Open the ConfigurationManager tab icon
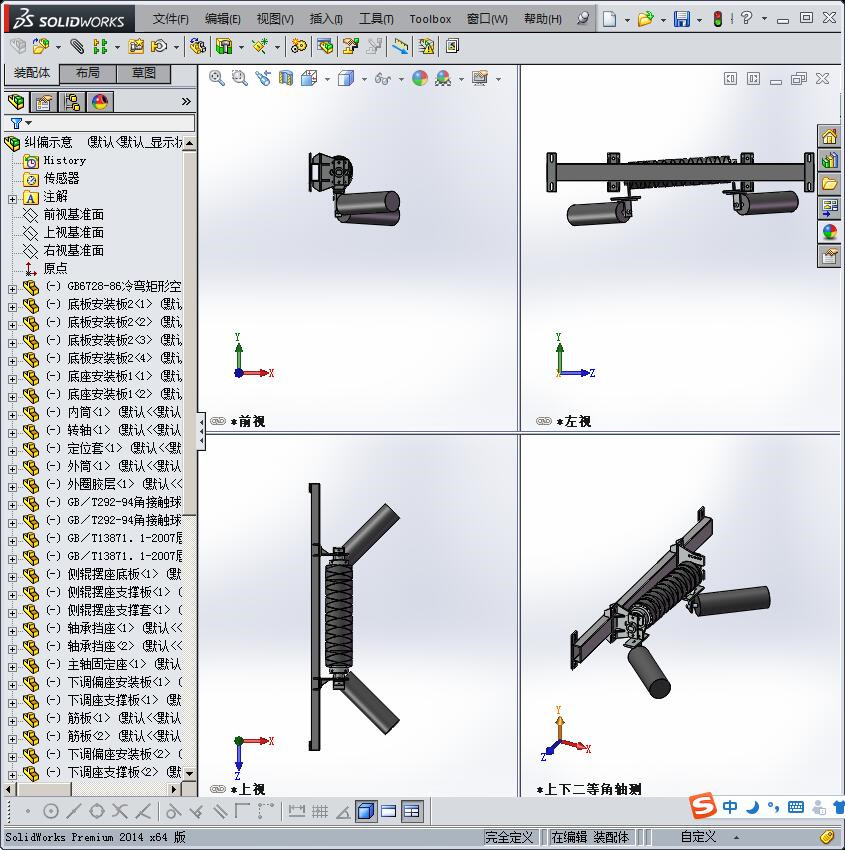This screenshot has height=850, width=845. point(72,101)
